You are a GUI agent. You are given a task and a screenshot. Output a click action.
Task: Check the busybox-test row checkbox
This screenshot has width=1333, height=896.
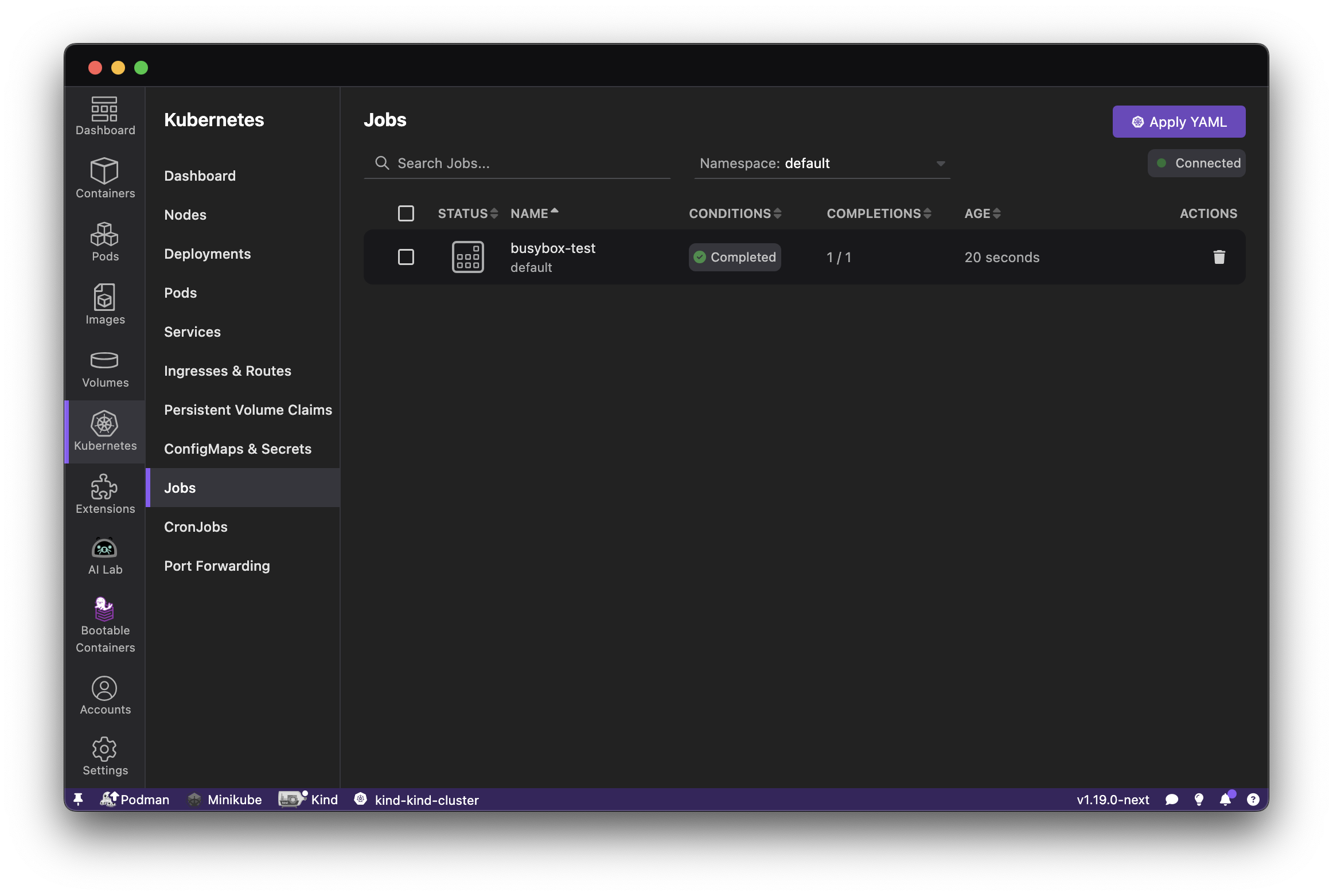(406, 257)
